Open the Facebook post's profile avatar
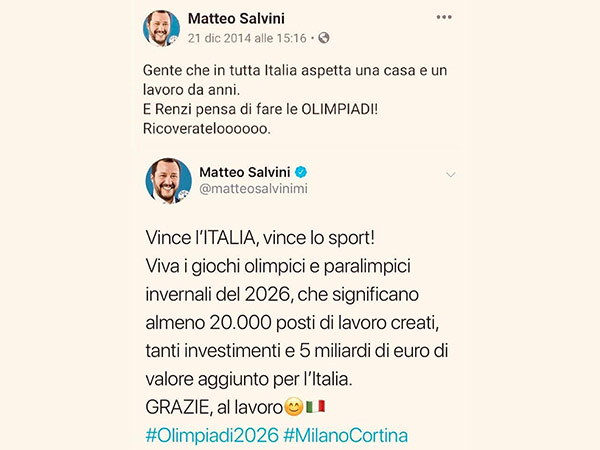The image size is (600, 450). (x=161, y=28)
